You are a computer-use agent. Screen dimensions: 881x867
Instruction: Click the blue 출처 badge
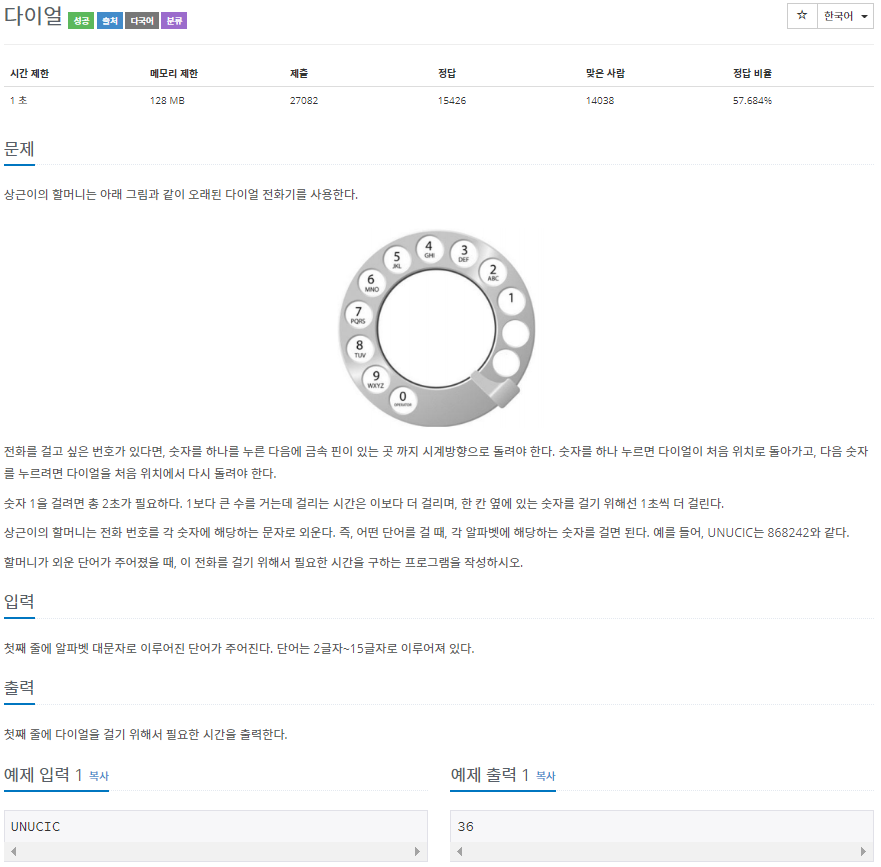[110, 21]
